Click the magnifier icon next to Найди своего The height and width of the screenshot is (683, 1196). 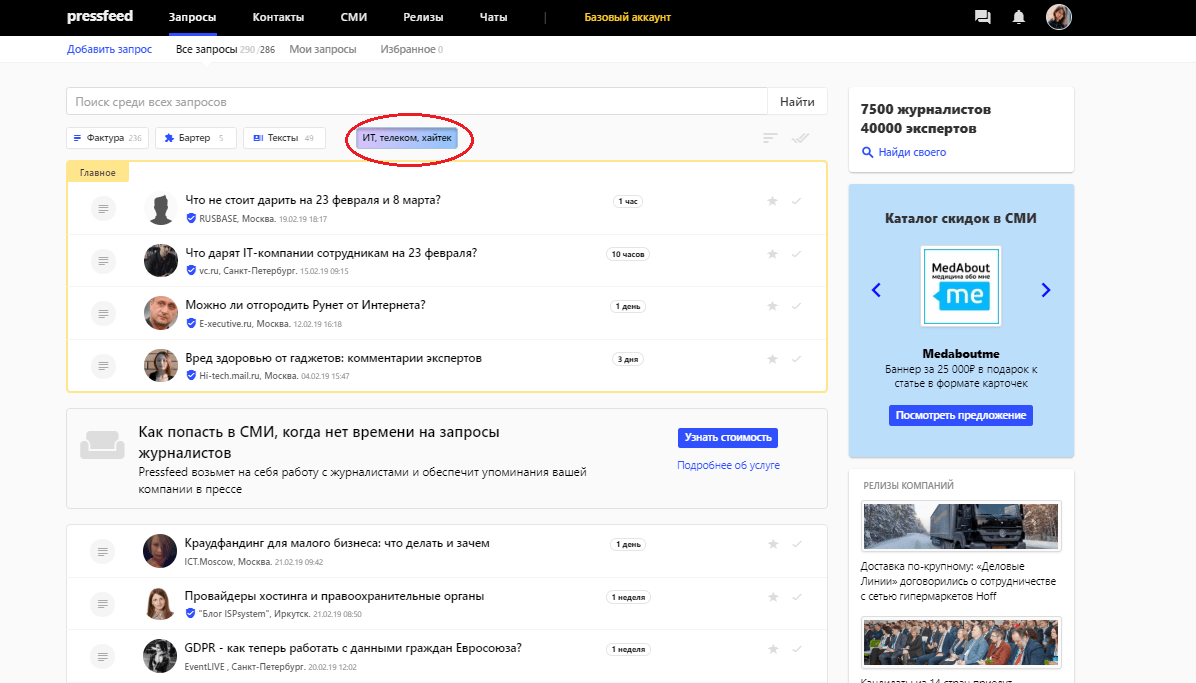(x=868, y=153)
